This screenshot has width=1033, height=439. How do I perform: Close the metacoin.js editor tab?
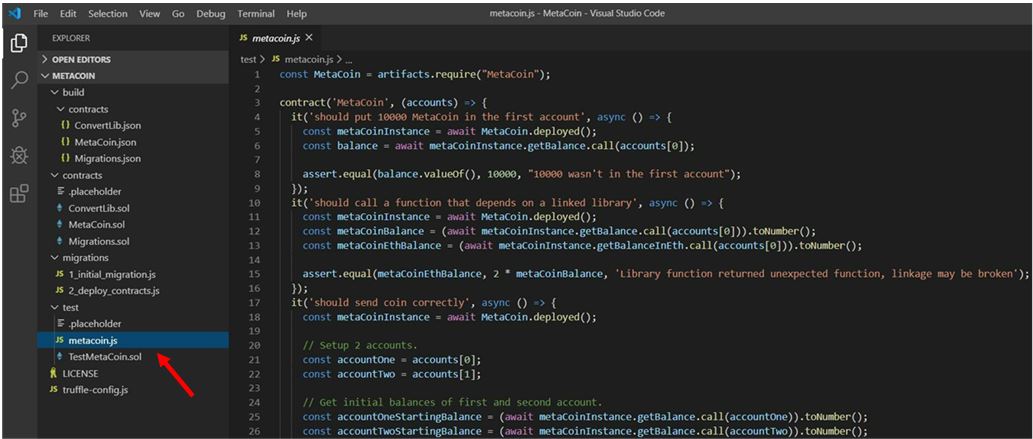click(x=308, y=38)
